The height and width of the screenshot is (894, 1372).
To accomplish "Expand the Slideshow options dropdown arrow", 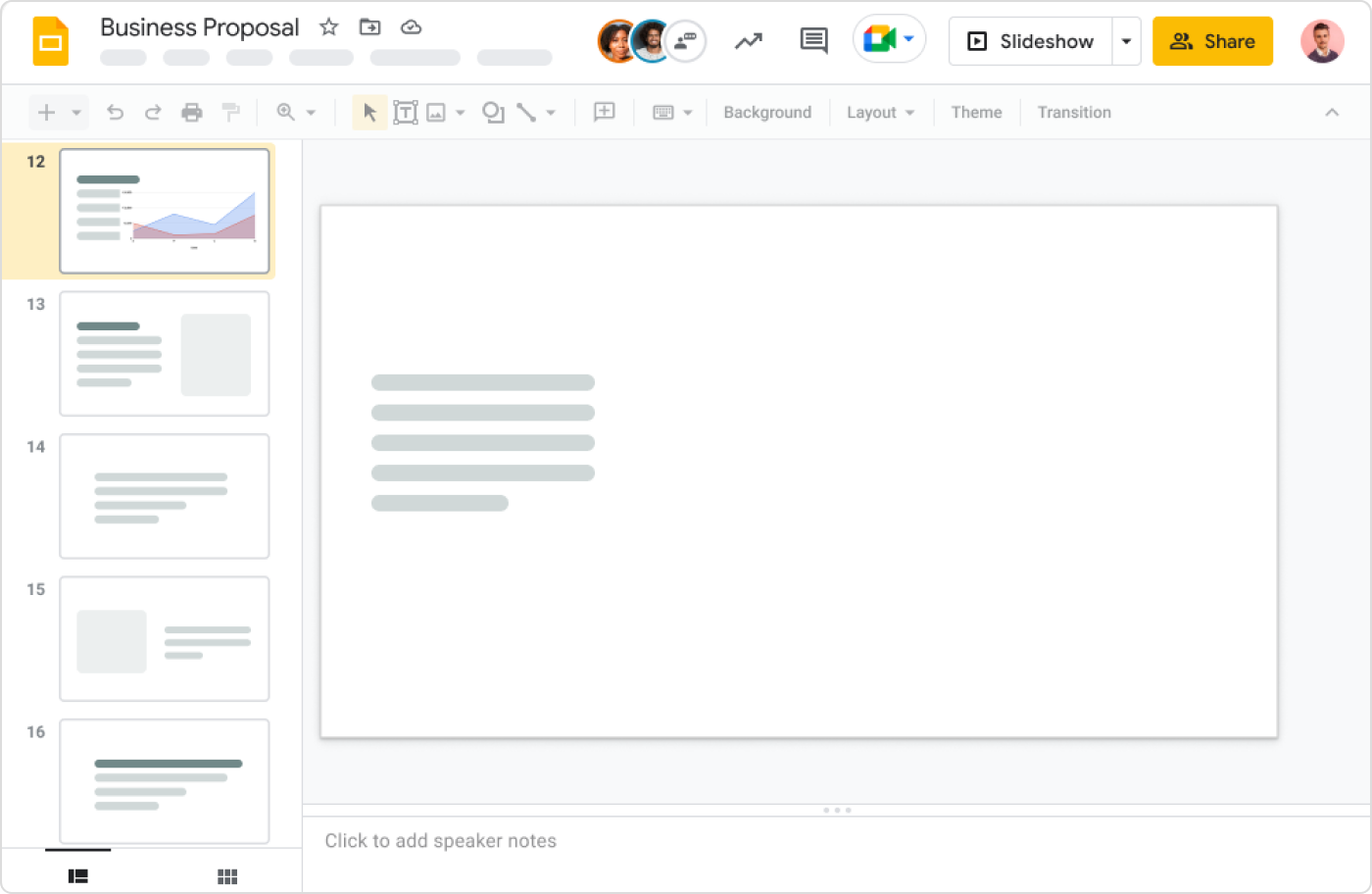I will click(x=1126, y=41).
